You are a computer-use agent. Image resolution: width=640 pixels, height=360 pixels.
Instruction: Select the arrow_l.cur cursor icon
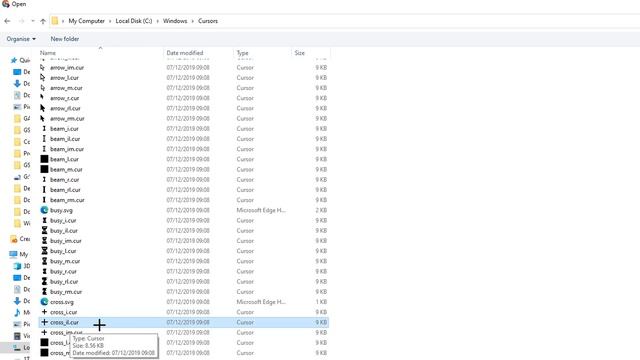[x=43, y=78]
